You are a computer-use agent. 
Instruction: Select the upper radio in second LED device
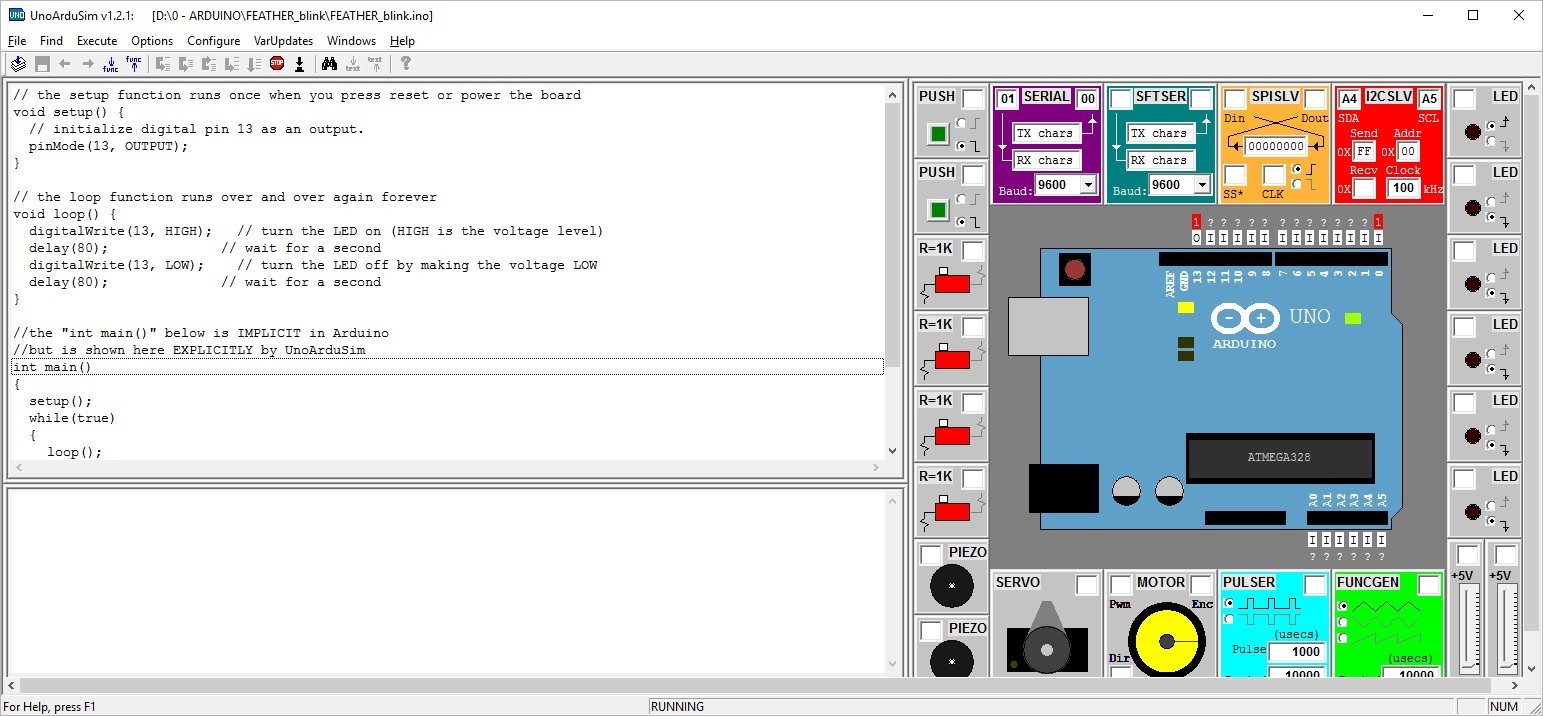[x=1492, y=201]
